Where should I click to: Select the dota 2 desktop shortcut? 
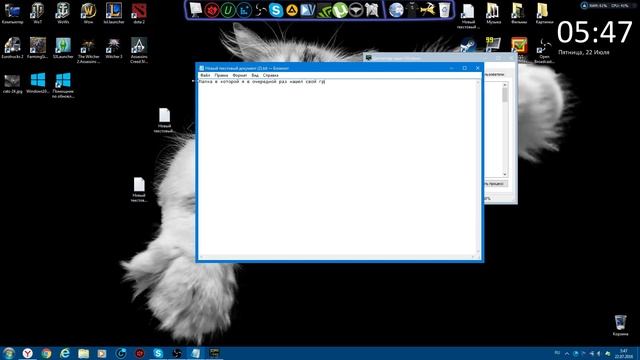[x=139, y=13]
